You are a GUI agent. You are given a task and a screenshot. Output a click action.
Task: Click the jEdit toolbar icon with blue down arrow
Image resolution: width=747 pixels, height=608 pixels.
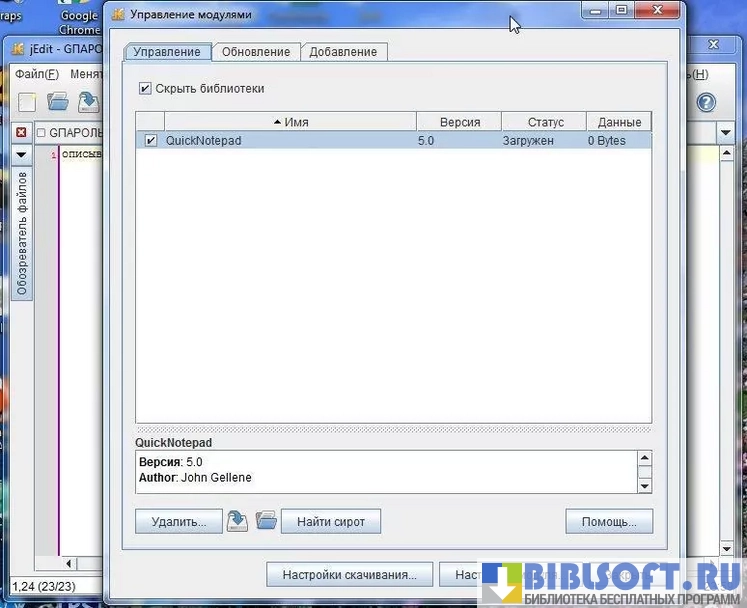[88, 102]
